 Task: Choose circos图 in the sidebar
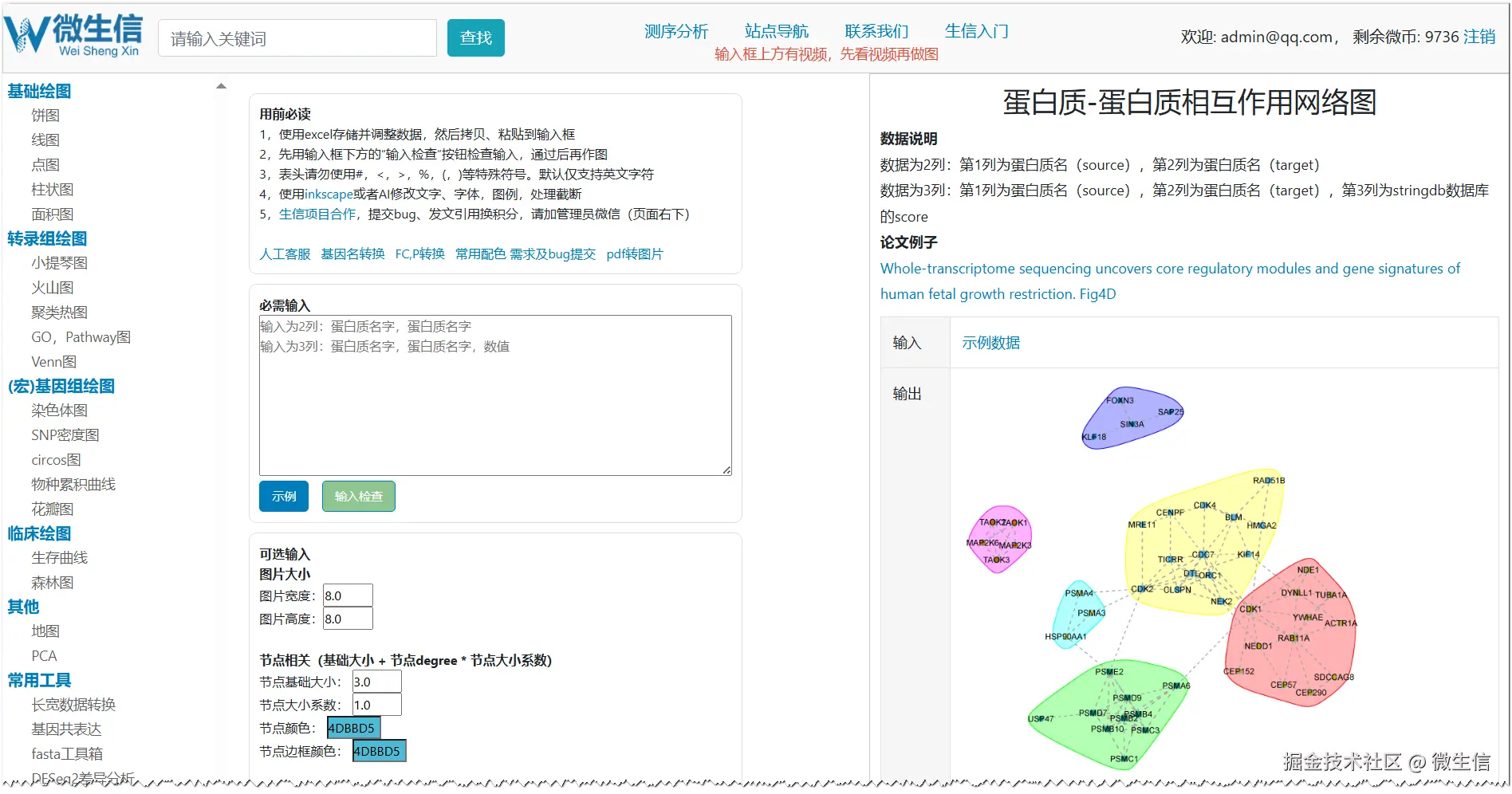coord(57,460)
